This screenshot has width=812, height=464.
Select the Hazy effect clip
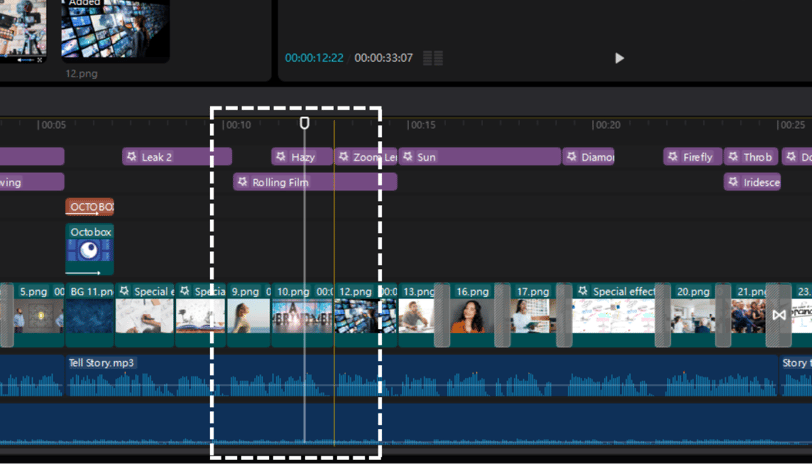click(x=302, y=157)
